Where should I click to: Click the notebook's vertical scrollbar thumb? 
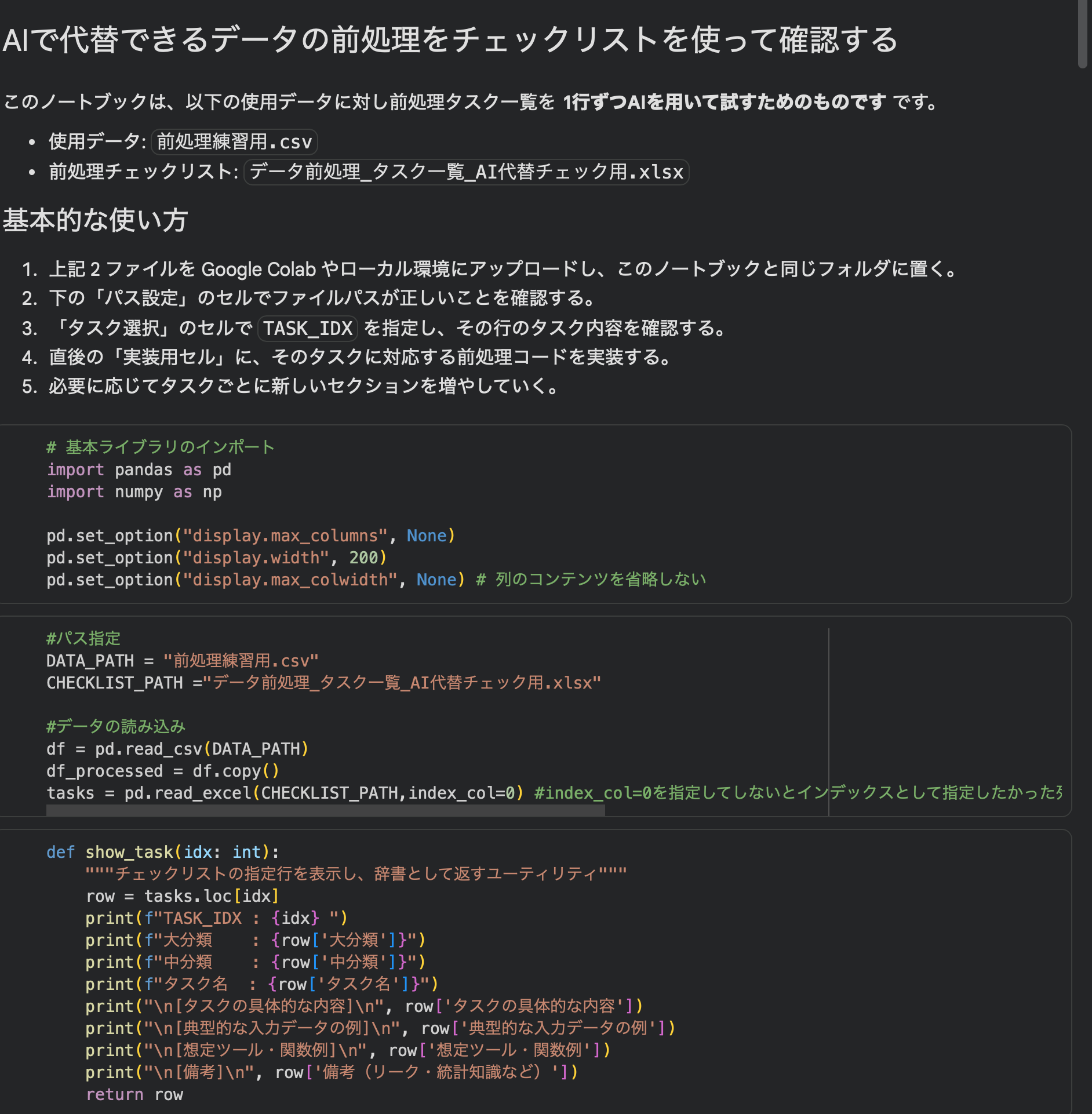click(1083, 35)
